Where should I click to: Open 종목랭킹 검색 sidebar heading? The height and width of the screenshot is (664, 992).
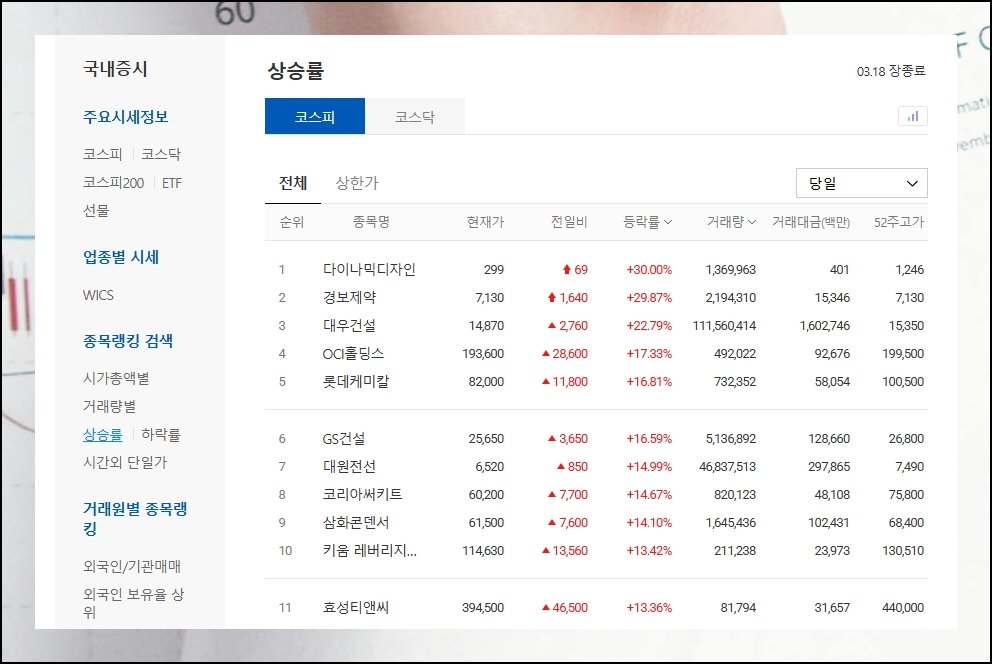coord(128,341)
